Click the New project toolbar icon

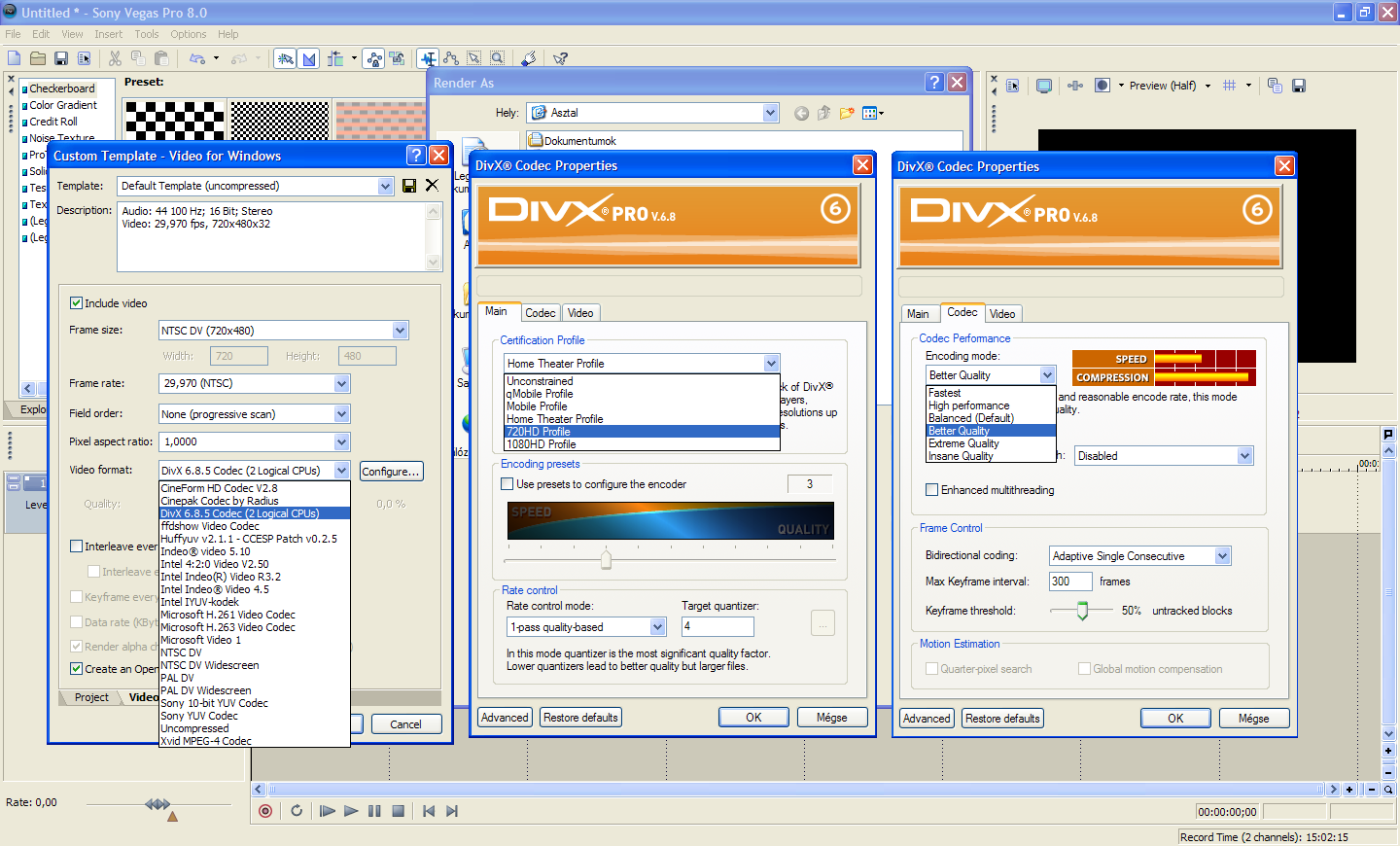point(14,58)
